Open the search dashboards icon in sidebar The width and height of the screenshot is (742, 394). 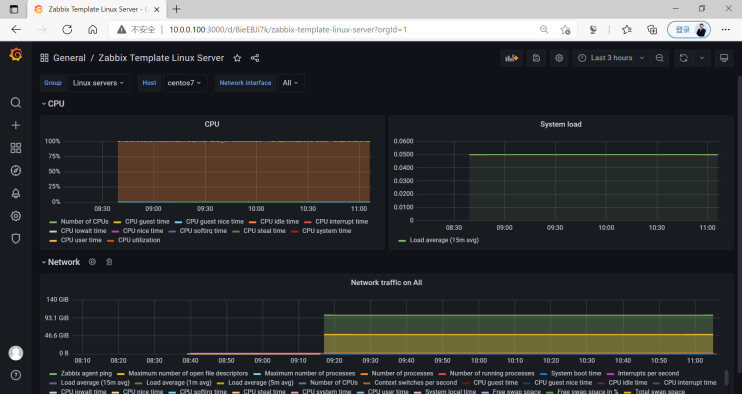tap(16, 103)
